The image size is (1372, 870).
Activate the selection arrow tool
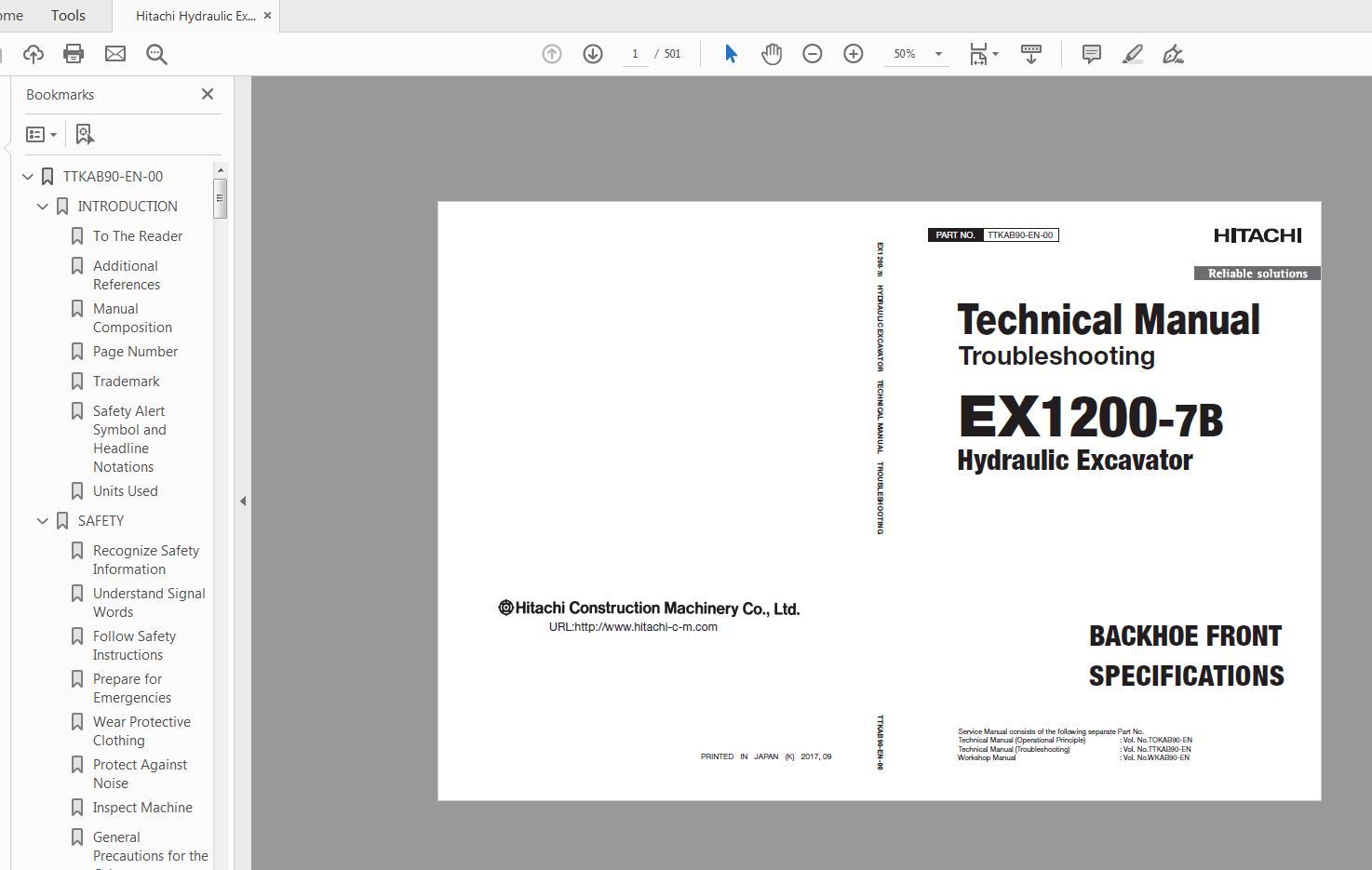731,54
